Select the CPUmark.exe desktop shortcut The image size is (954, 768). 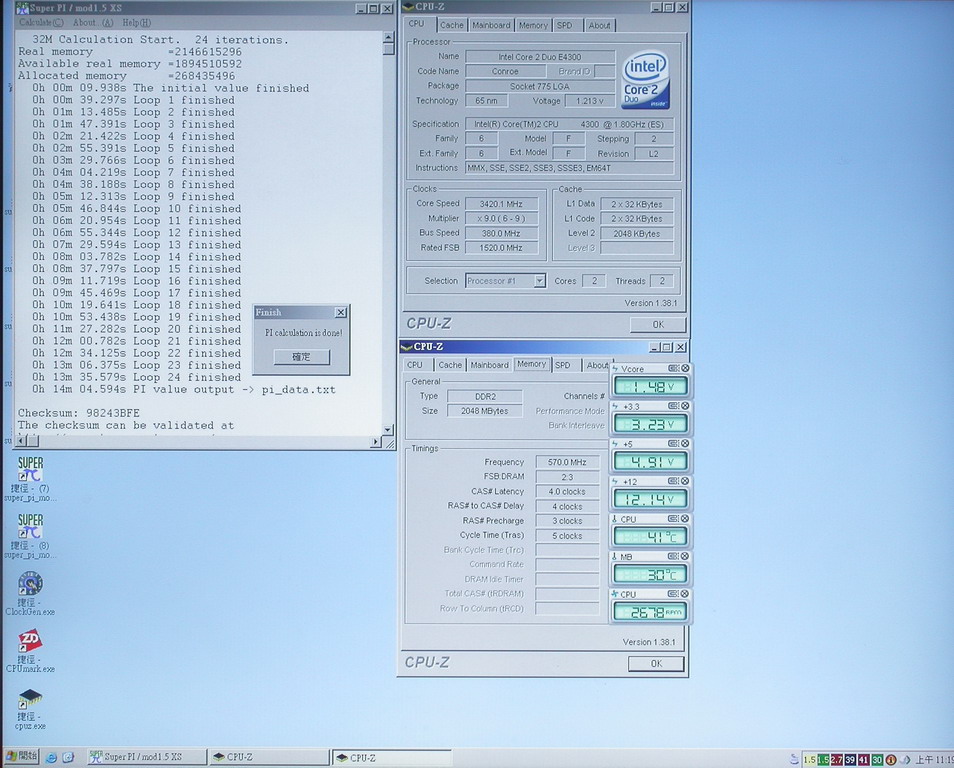[x=30, y=651]
